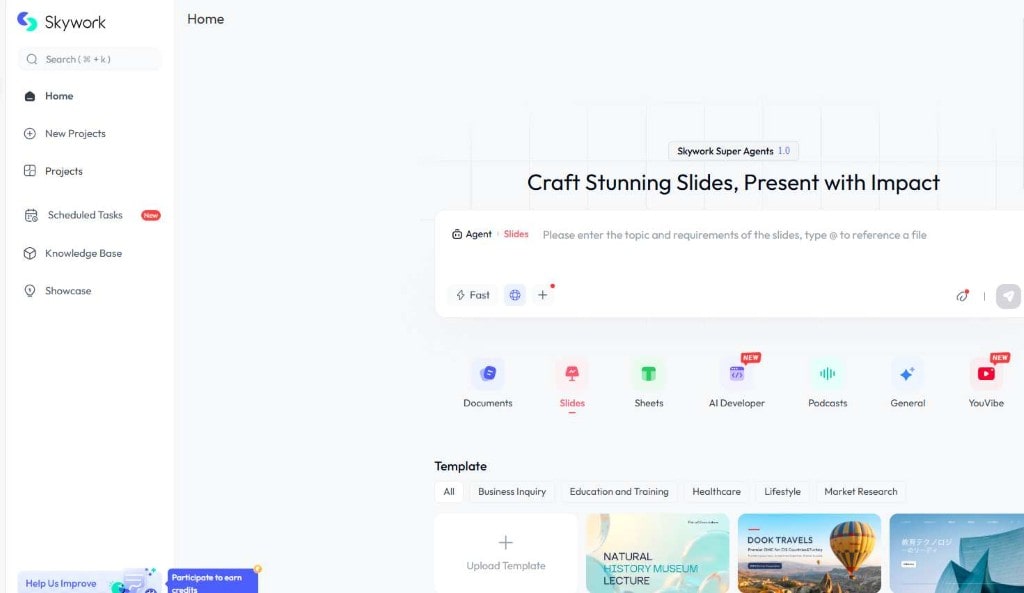This screenshot has width=1024, height=593.
Task: Select the Podcasts agent icon
Action: click(x=827, y=372)
